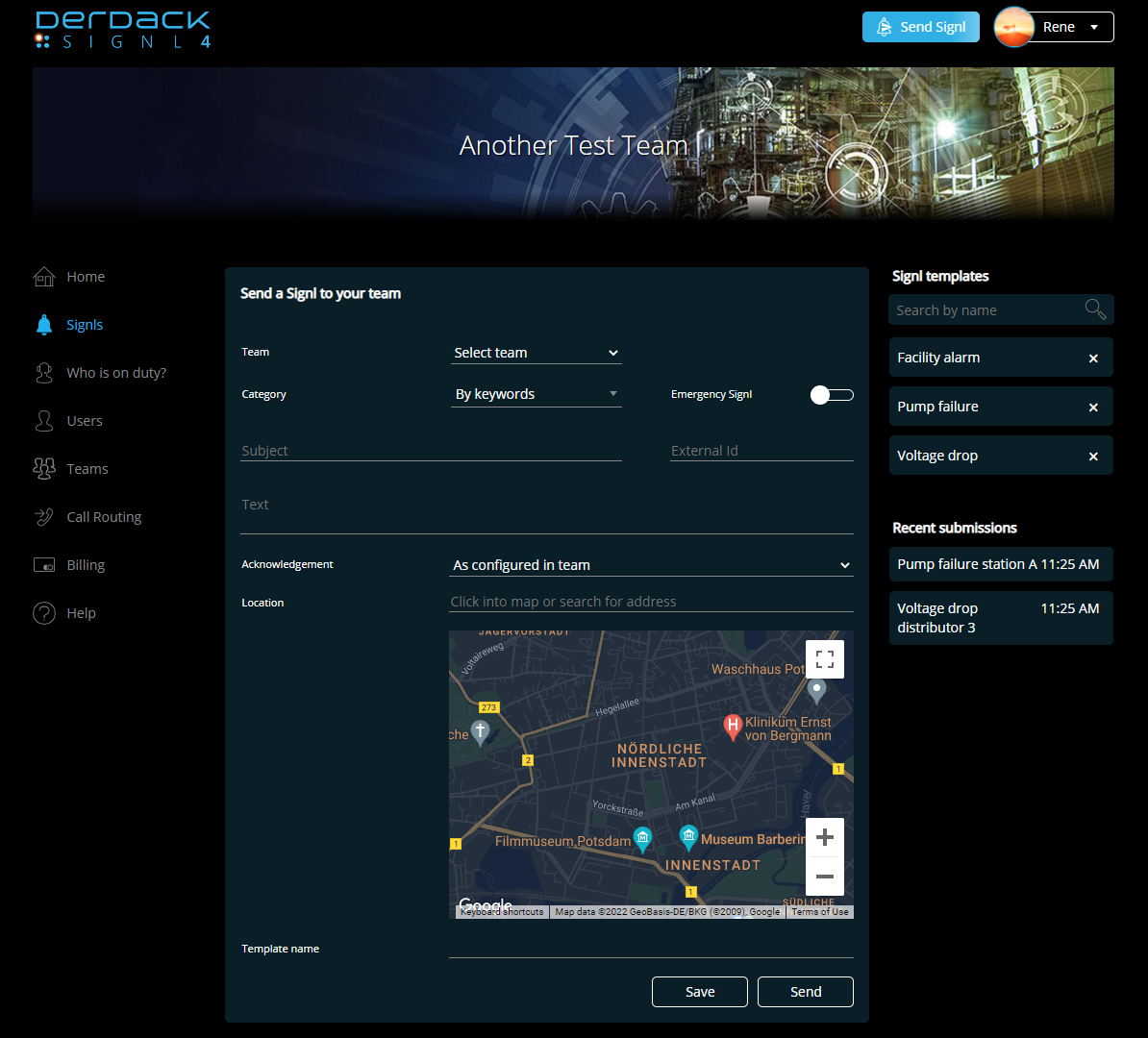The image size is (1148, 1038).
Task: Open the Signls menu item
Action: pos(85,324)
